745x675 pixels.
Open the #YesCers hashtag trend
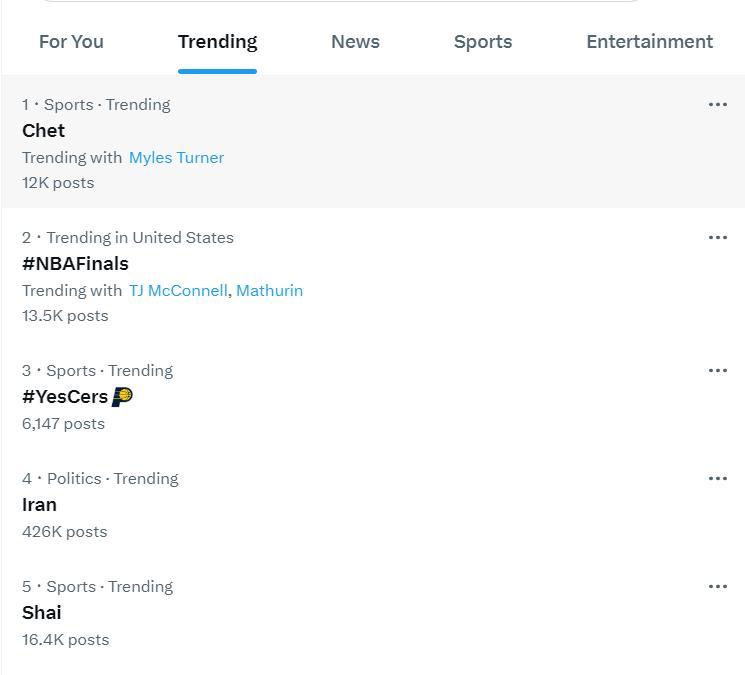click(x=65, y=397)
